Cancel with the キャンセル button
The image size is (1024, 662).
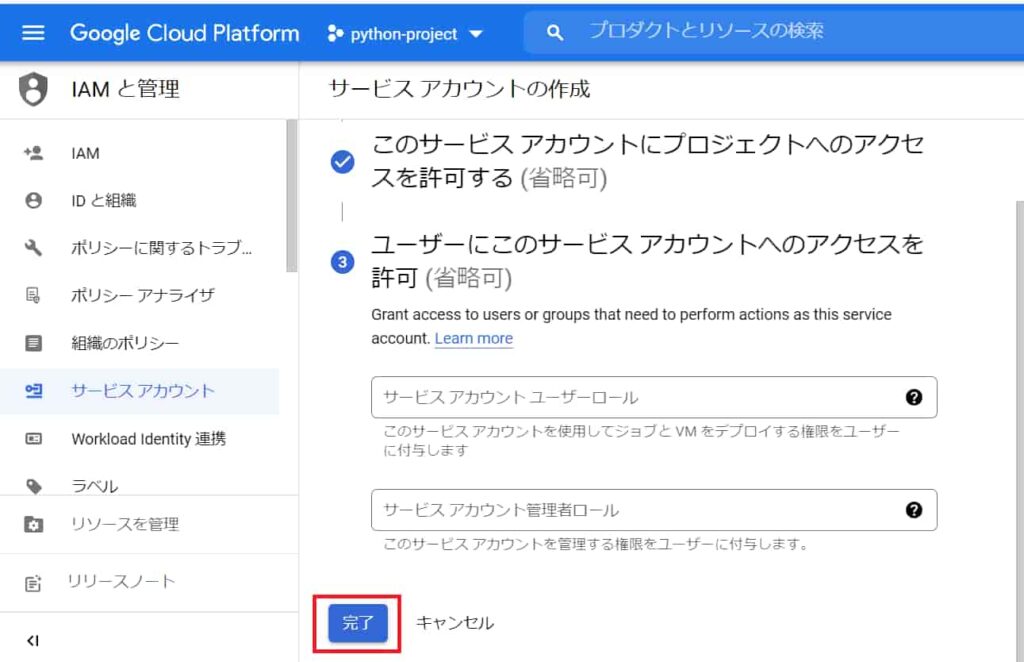pos(455,621)
